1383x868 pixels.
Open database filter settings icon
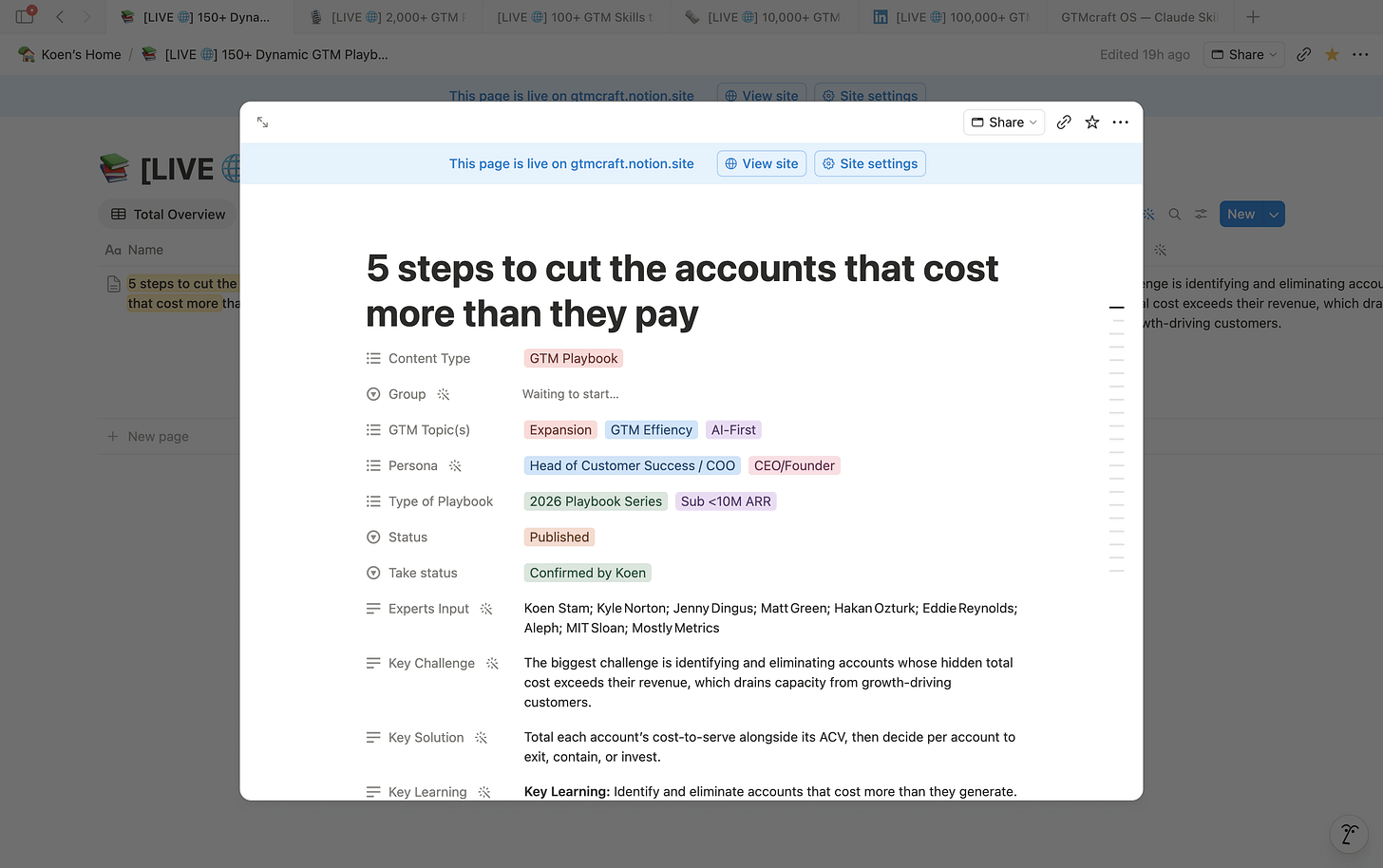click(x=1202, y=215)
